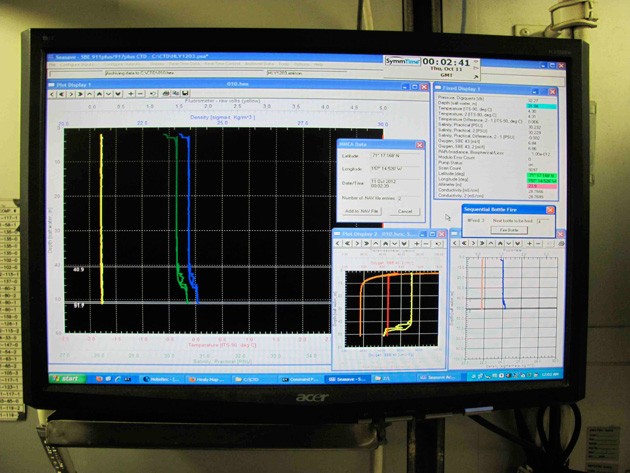Copy the plot in Plot Display 1

(x=175, y=94)
